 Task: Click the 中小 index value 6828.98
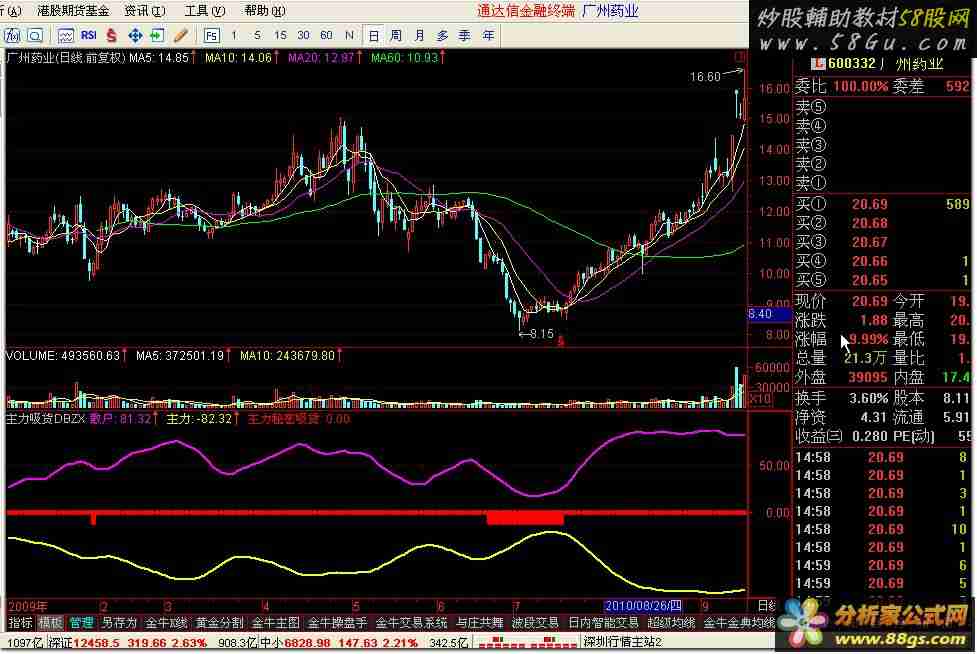(x=307, y=642)
